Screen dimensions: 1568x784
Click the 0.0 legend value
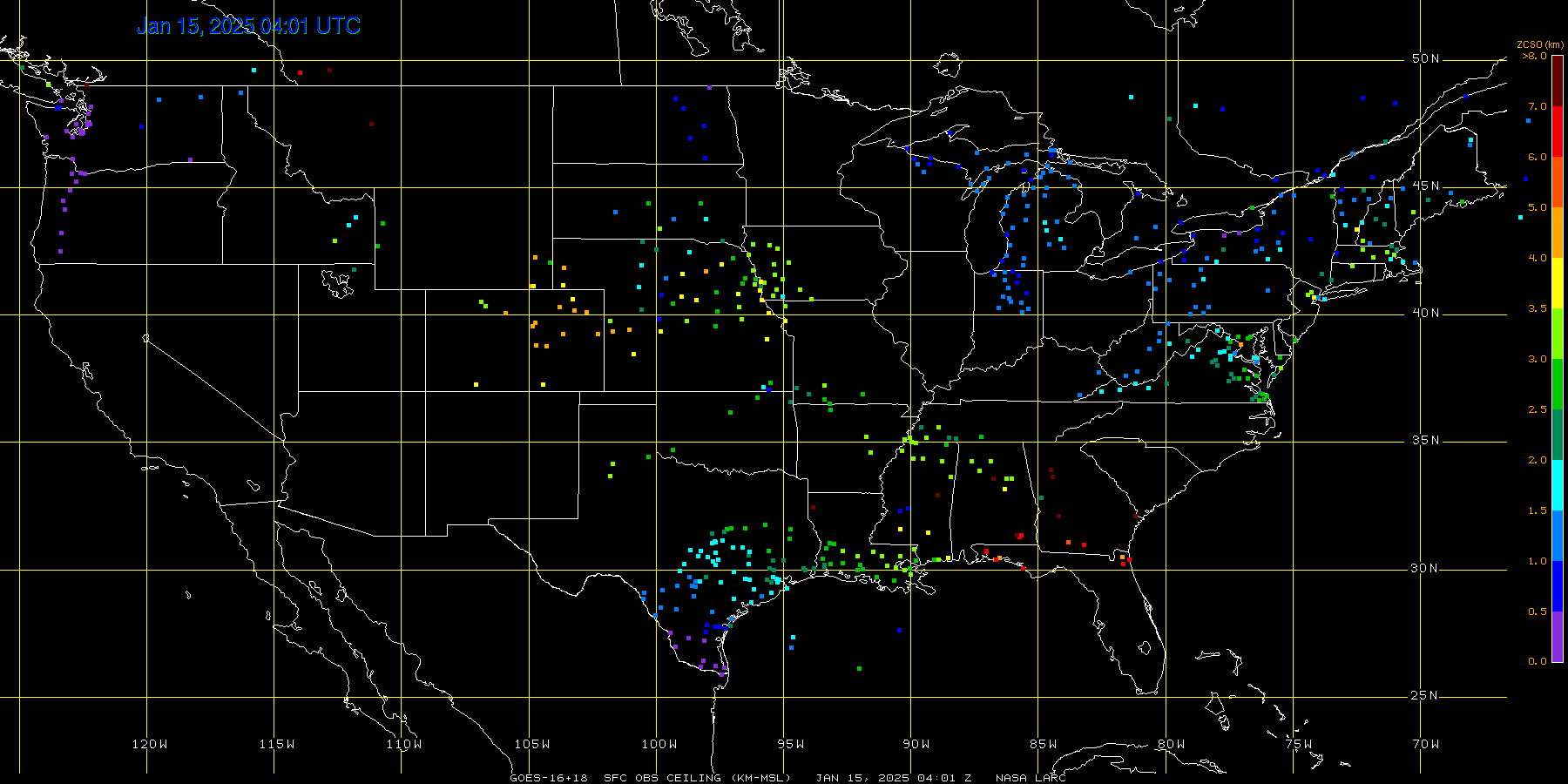(x=1538, y=661)
